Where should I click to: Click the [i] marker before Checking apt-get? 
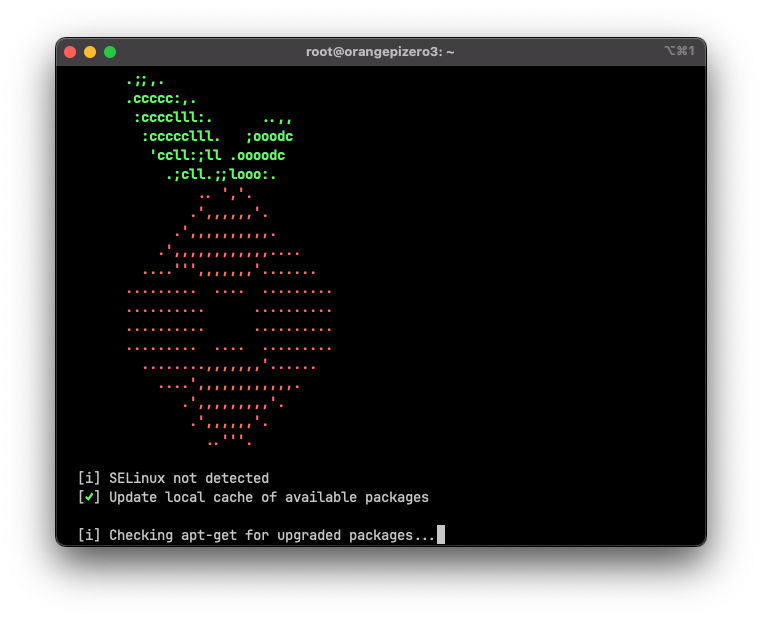click(x=89, y=535)
